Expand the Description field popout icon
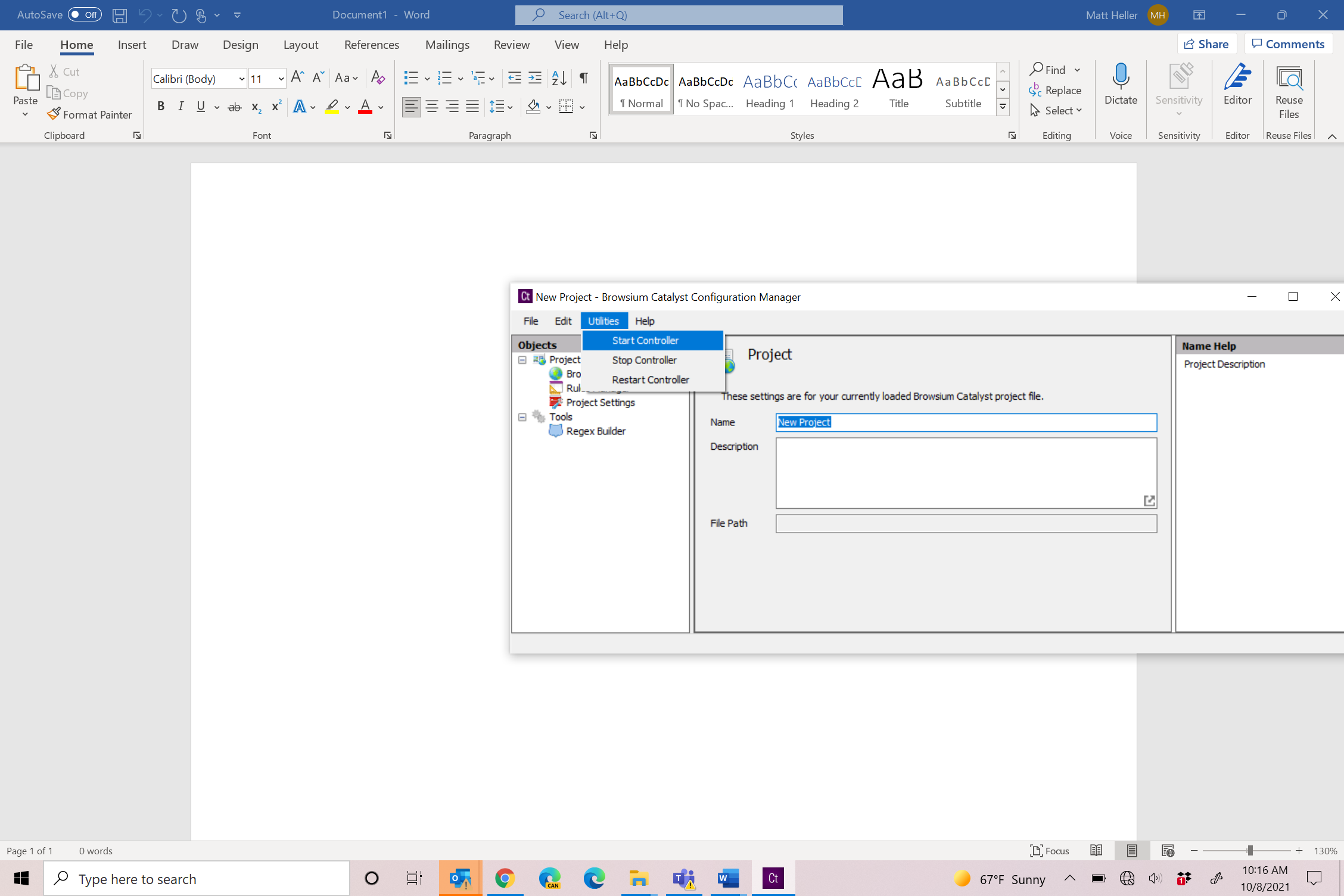The height and width of the screenshot is (896, 1344). point(1149,500)
